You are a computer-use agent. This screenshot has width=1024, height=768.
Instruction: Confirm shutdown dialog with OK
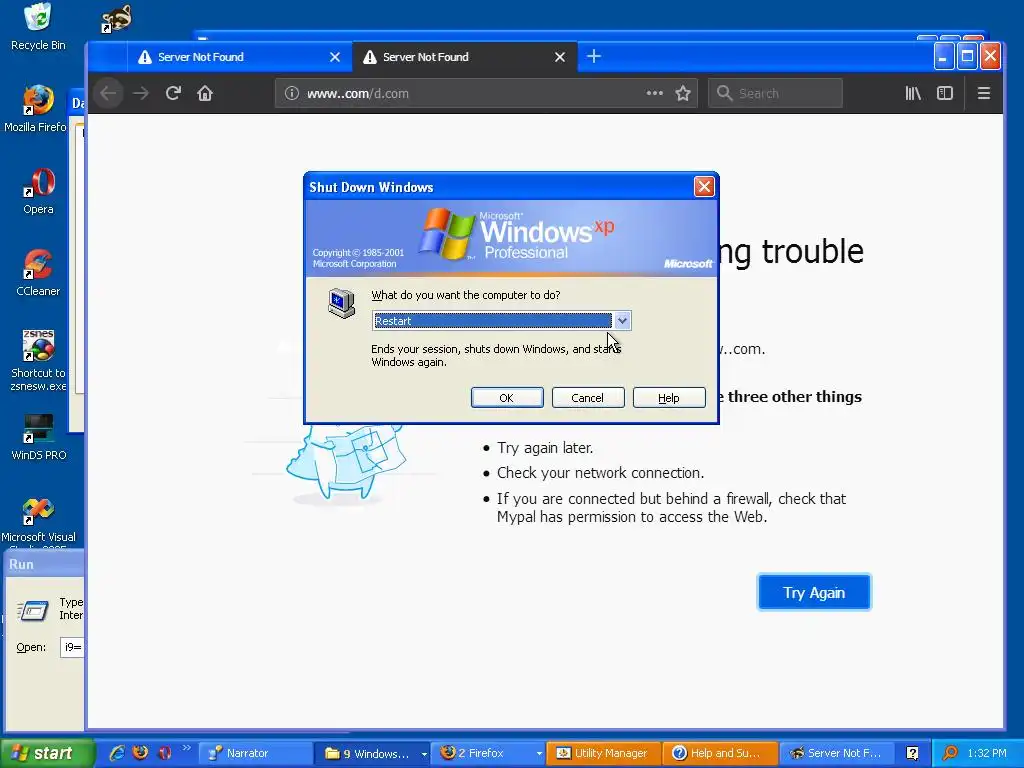click(507, 398)
